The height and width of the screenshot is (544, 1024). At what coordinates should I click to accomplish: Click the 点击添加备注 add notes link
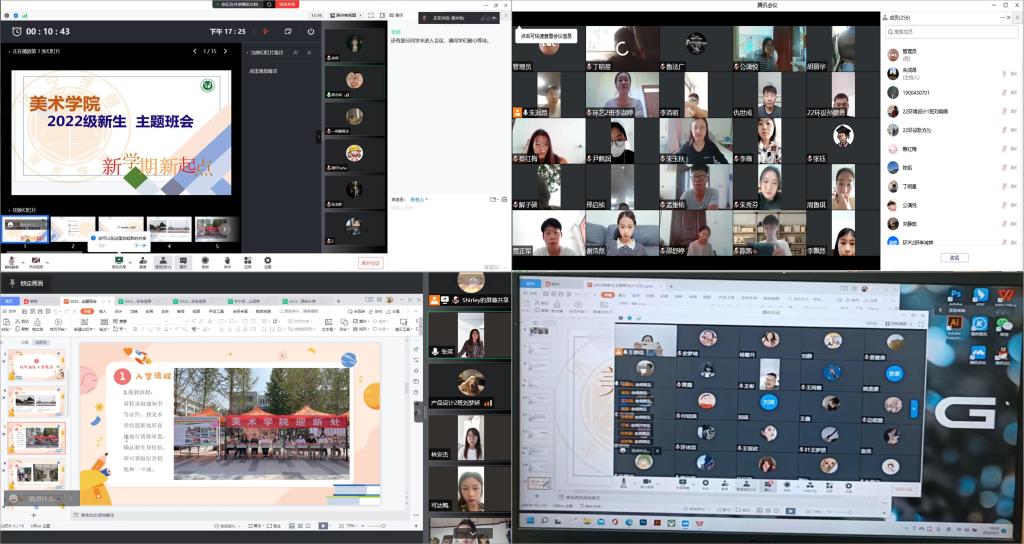click(263, 71)
